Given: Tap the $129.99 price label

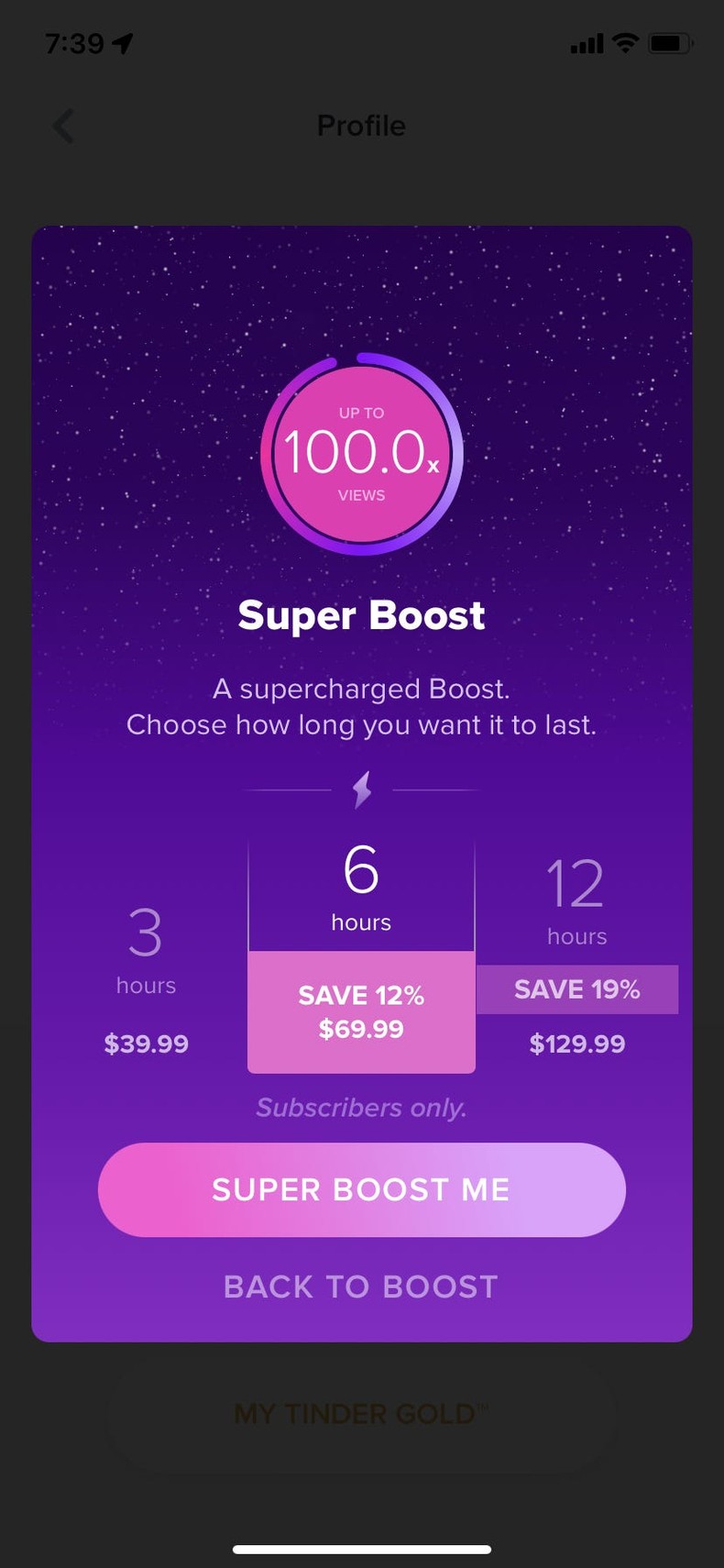Looking at the screenshot, I should pos(576,1043).
